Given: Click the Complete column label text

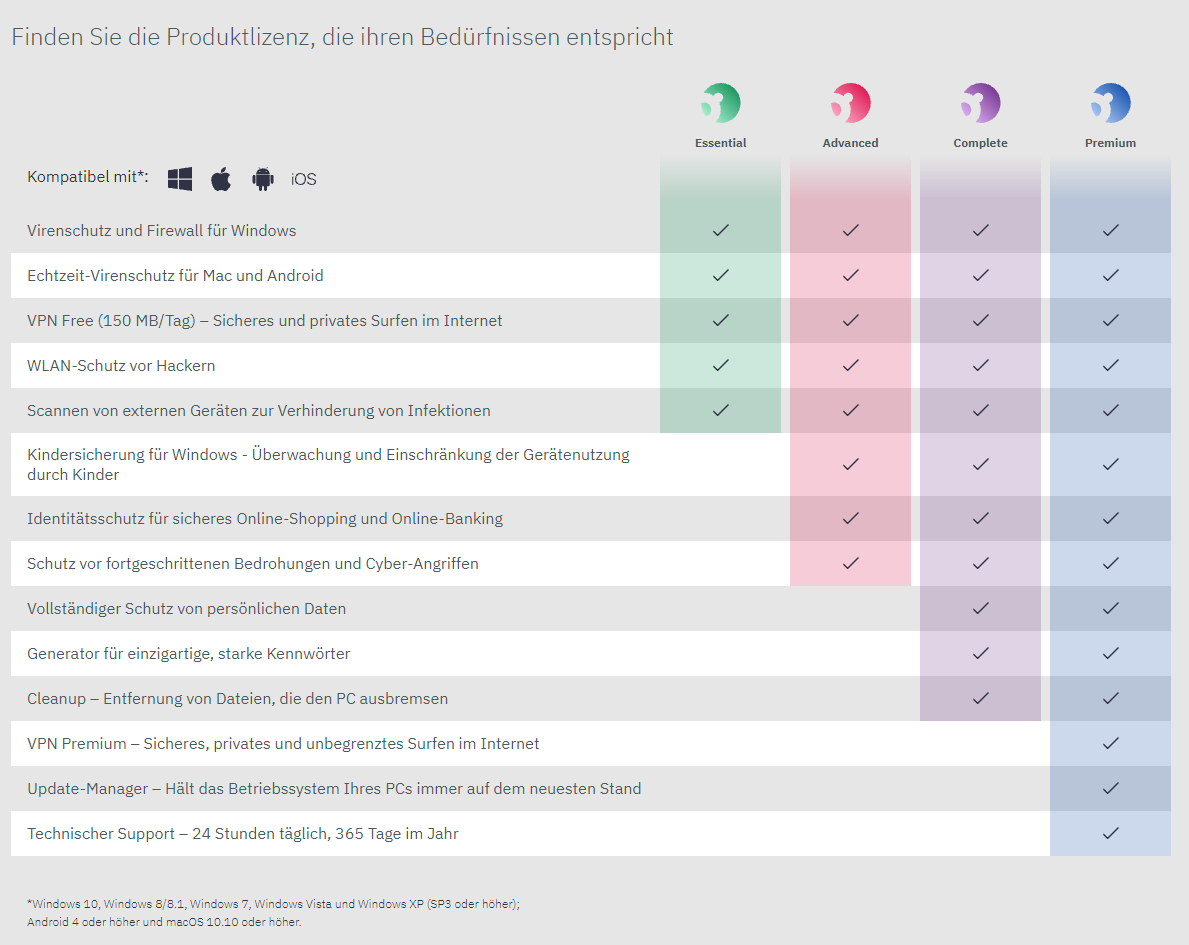Looking at the screenshot, I should pyautogui.click(x=980, y=143).
